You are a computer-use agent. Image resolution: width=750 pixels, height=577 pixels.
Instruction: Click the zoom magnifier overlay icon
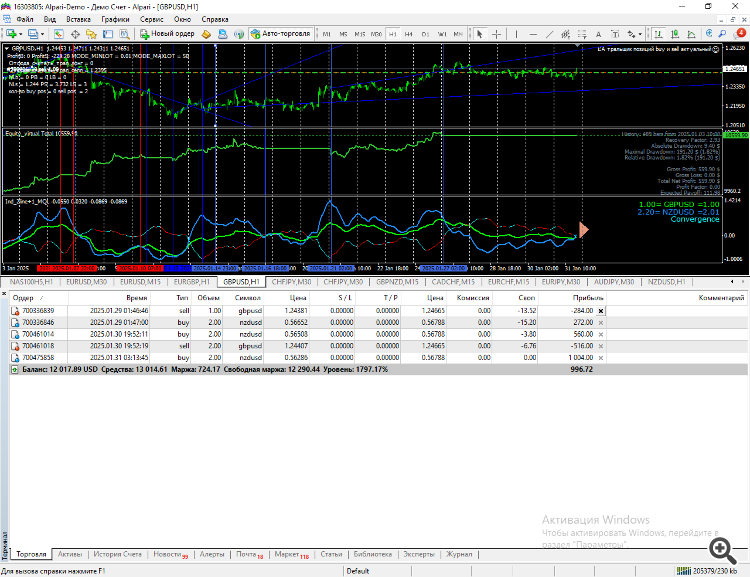(x=722, y=551)
